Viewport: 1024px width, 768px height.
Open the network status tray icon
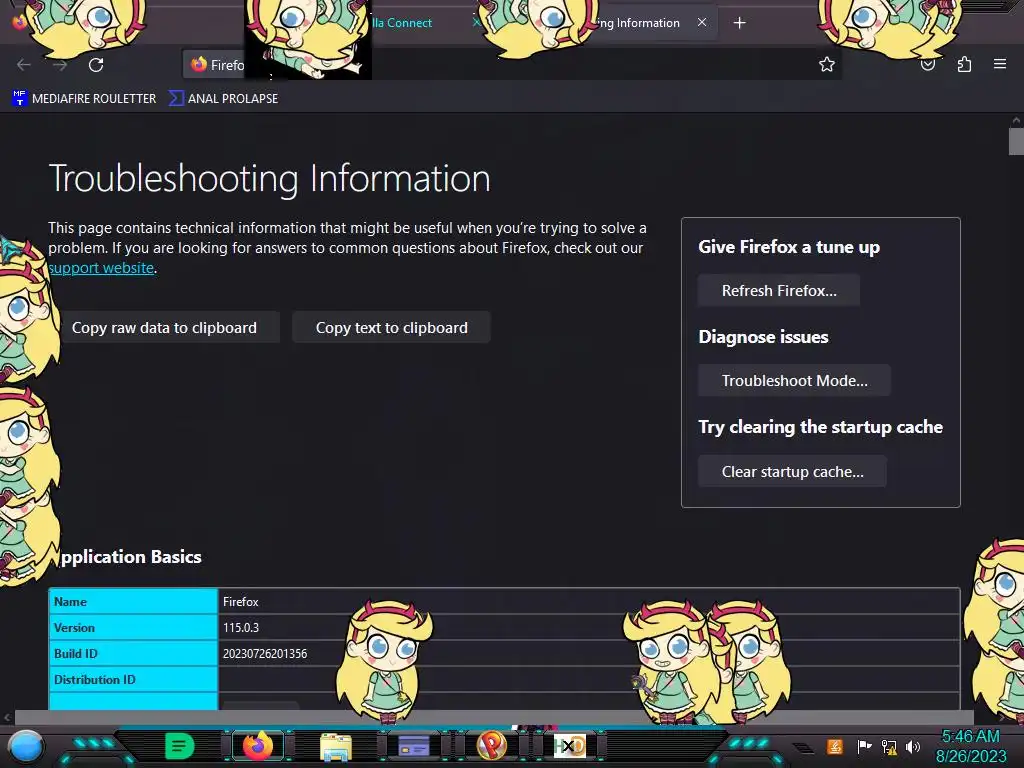(889, 747)
